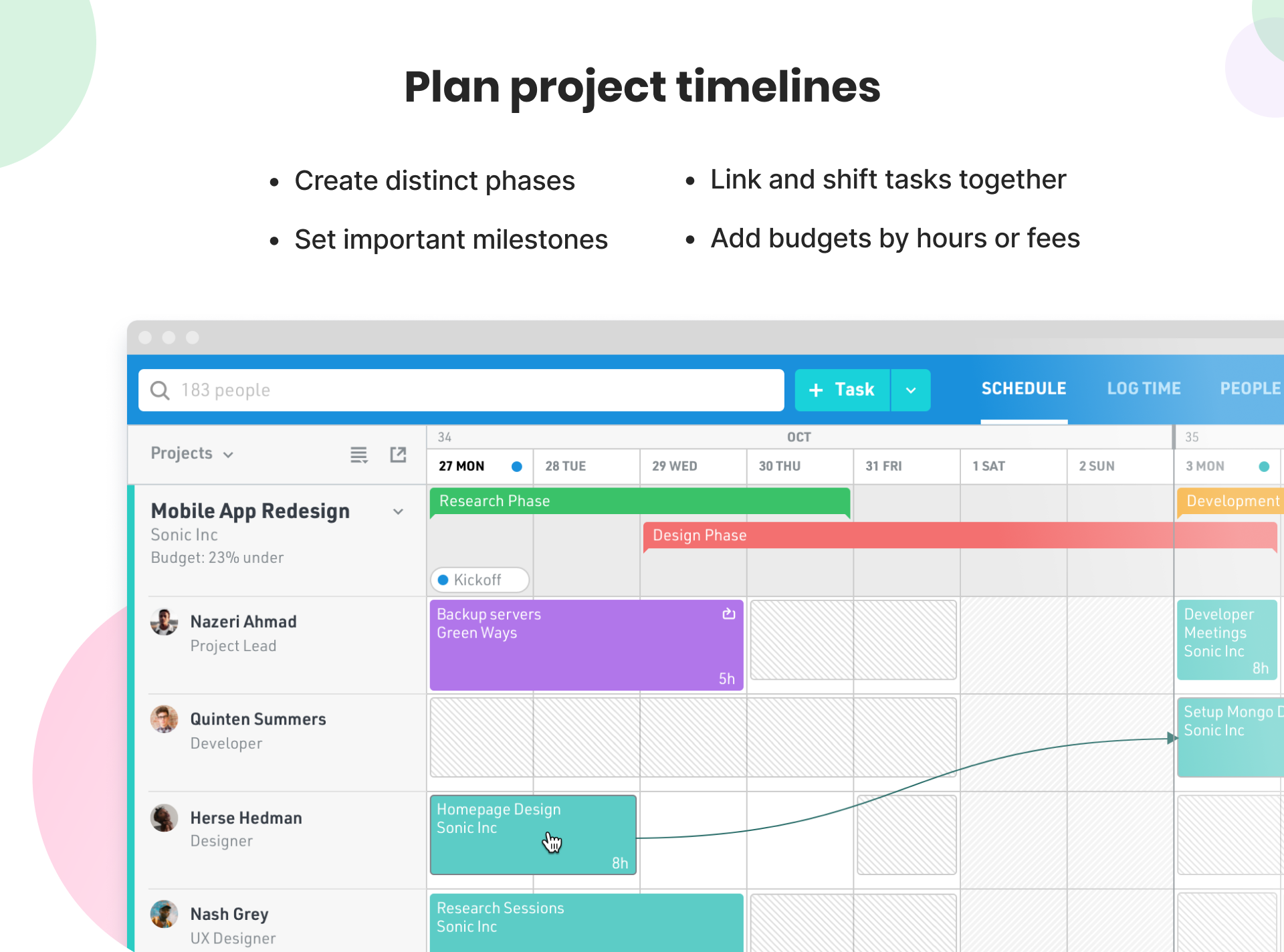This screenshot has height=952, width=1284.
Task: Click the Add Task button
Action: pyautogui.click(x=842, y=390)
